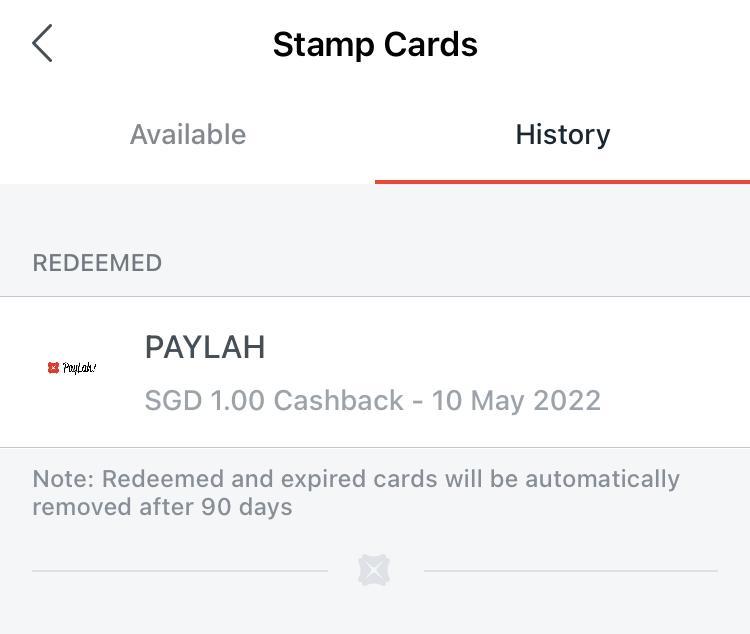Screen dimensions: 750x634
Task: Click the PayLah! logo thumbnail
Action: 72,367
